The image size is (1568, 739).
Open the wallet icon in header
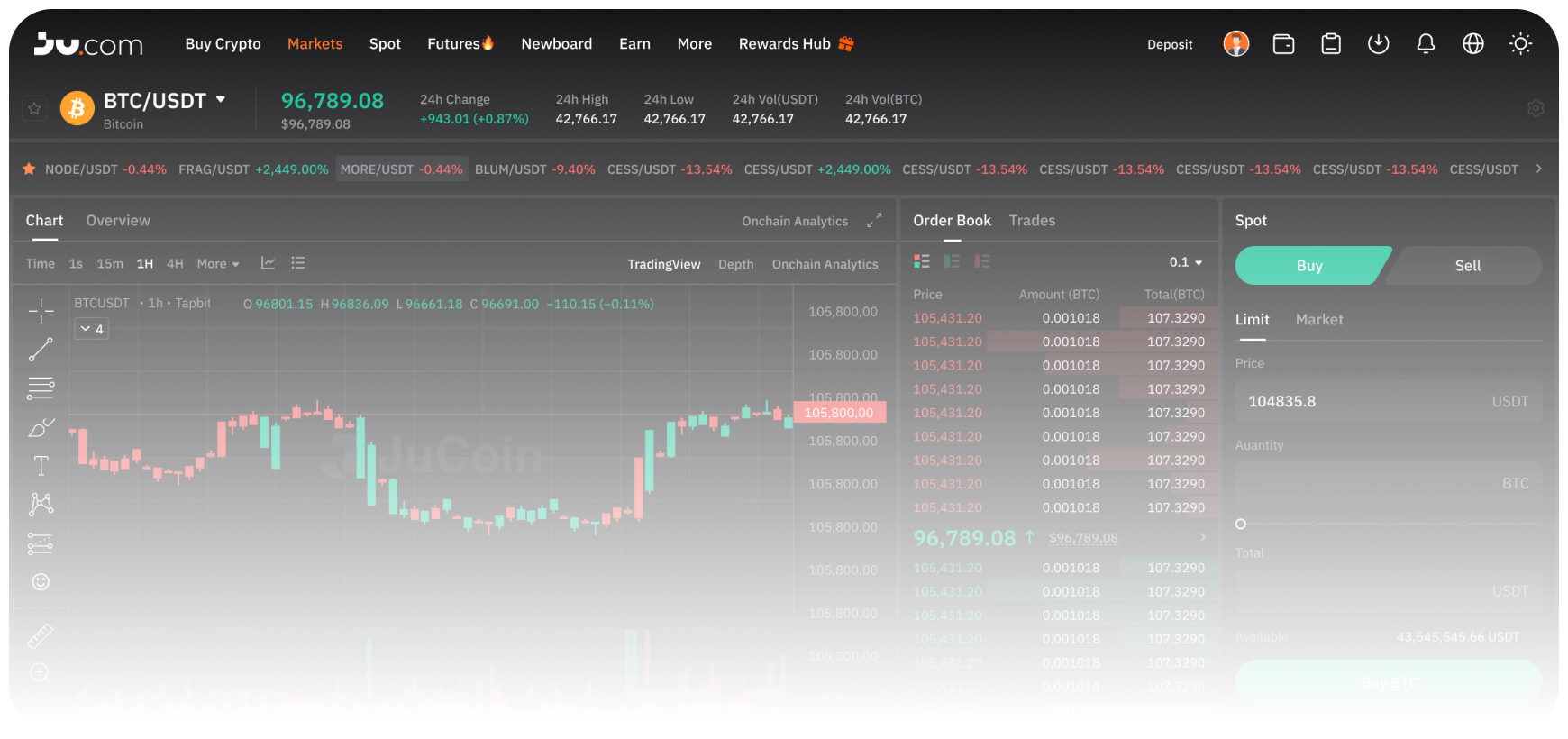click(1283, 44)
